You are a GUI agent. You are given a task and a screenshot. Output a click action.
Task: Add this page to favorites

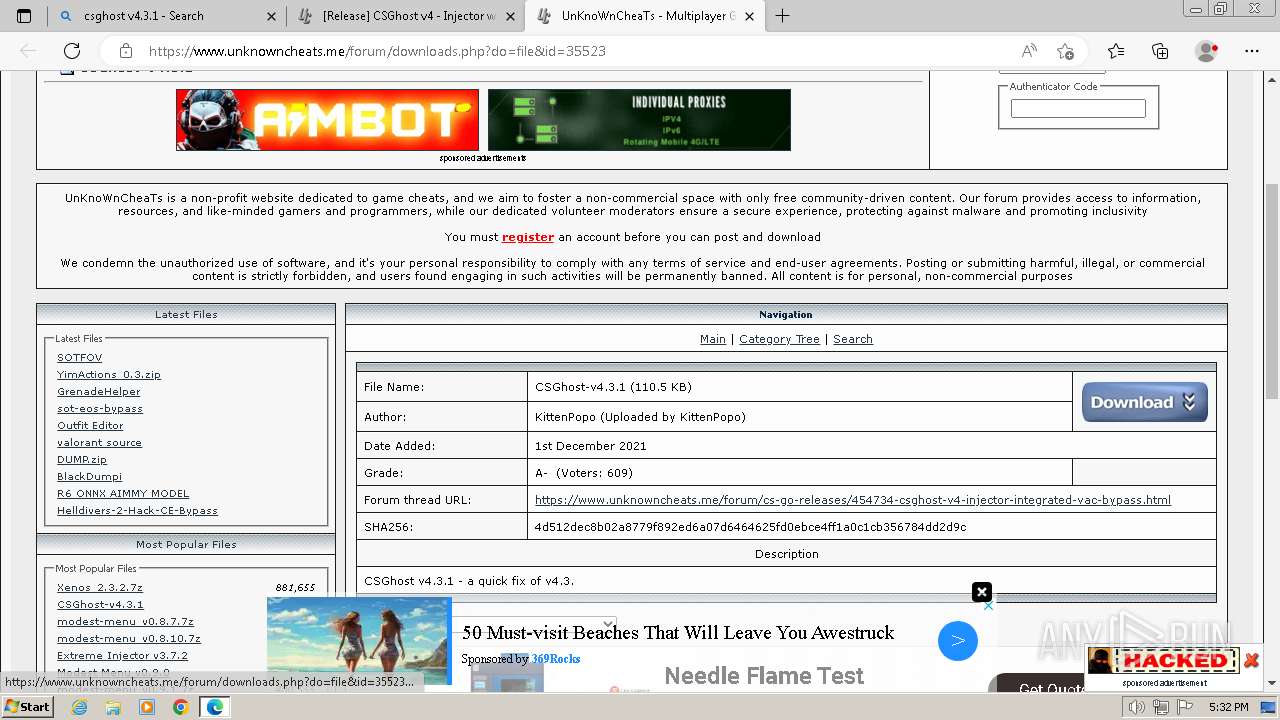pyautogui.click(x=1065, y=51)
